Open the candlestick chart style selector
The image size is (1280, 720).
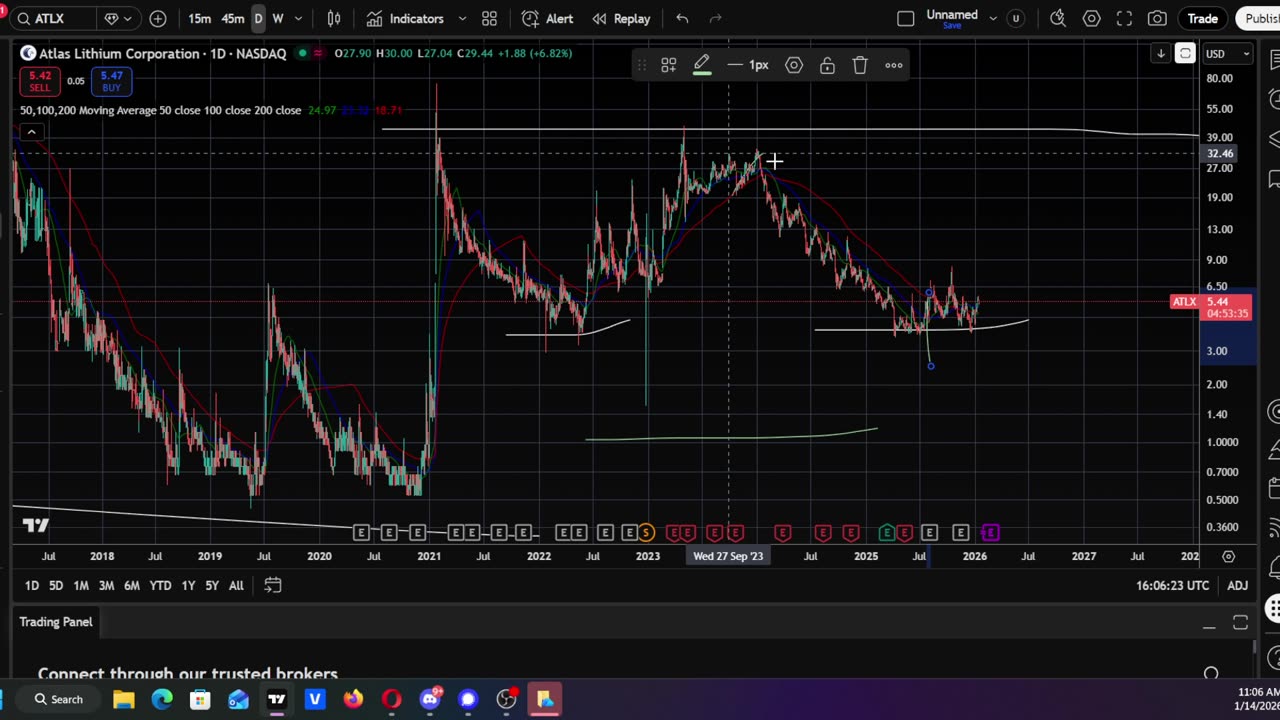pyautogui.click(x=334, y=18)
